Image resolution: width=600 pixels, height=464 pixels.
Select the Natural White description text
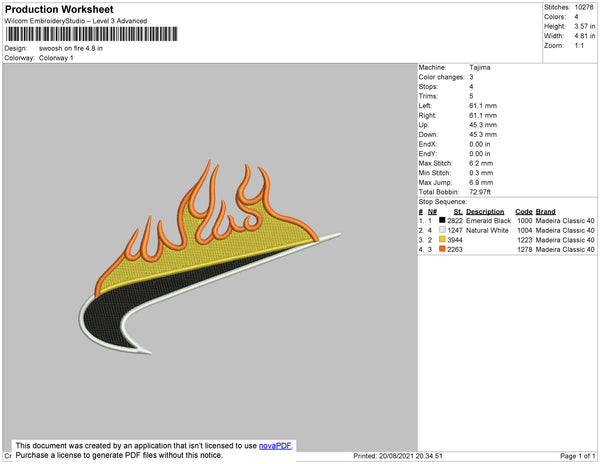(x=487, y=230)
